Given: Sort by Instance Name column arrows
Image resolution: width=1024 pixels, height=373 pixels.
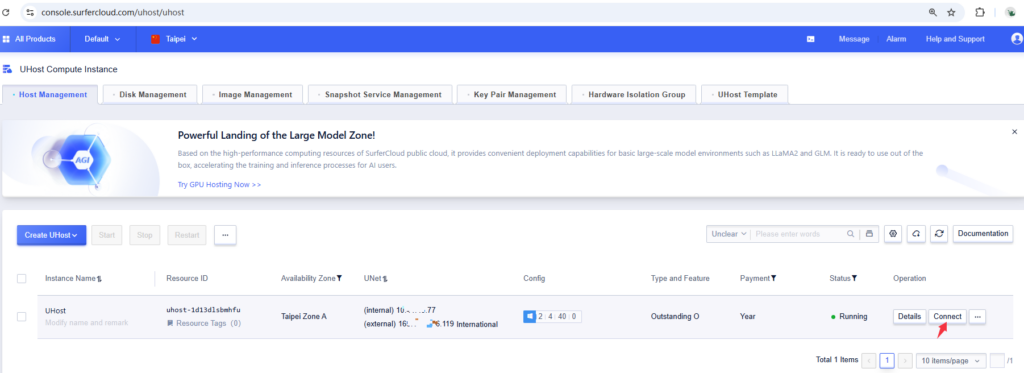Looking at the screenshot, I should pyautogui.click(x=99, y=279).
